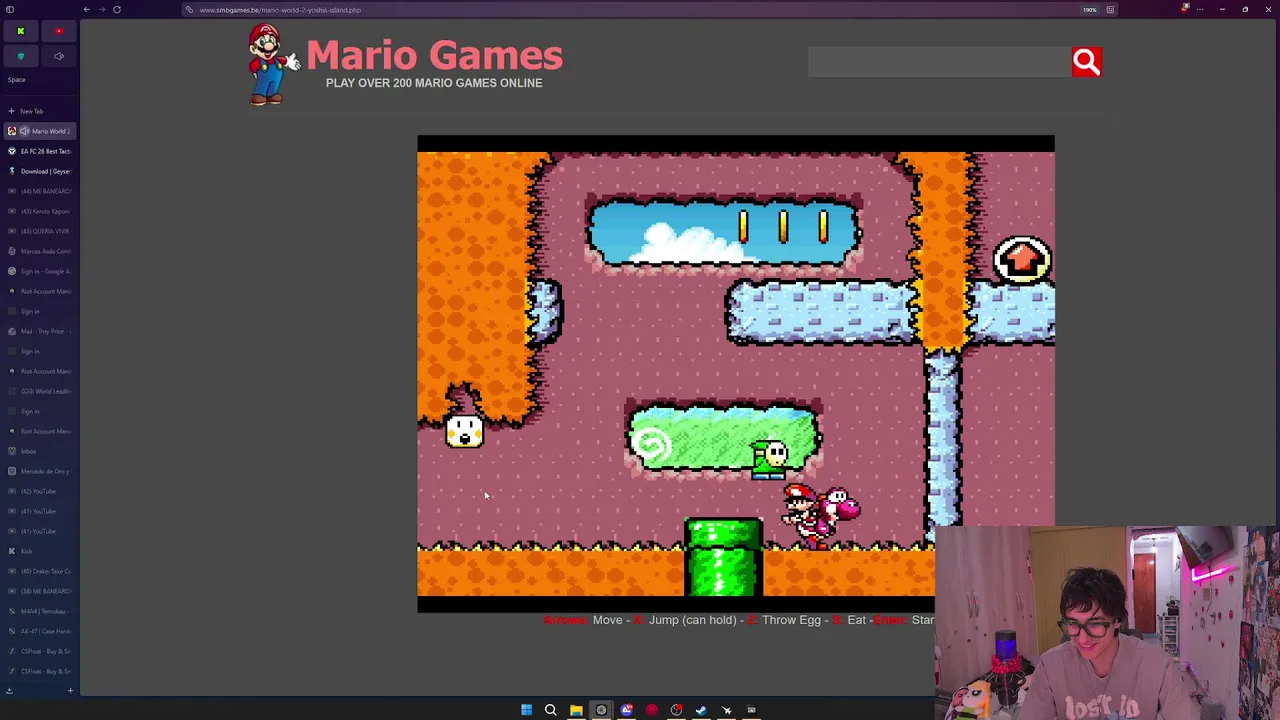
Task: Open a New Tab from the sidebar
Action: [39, 111]
